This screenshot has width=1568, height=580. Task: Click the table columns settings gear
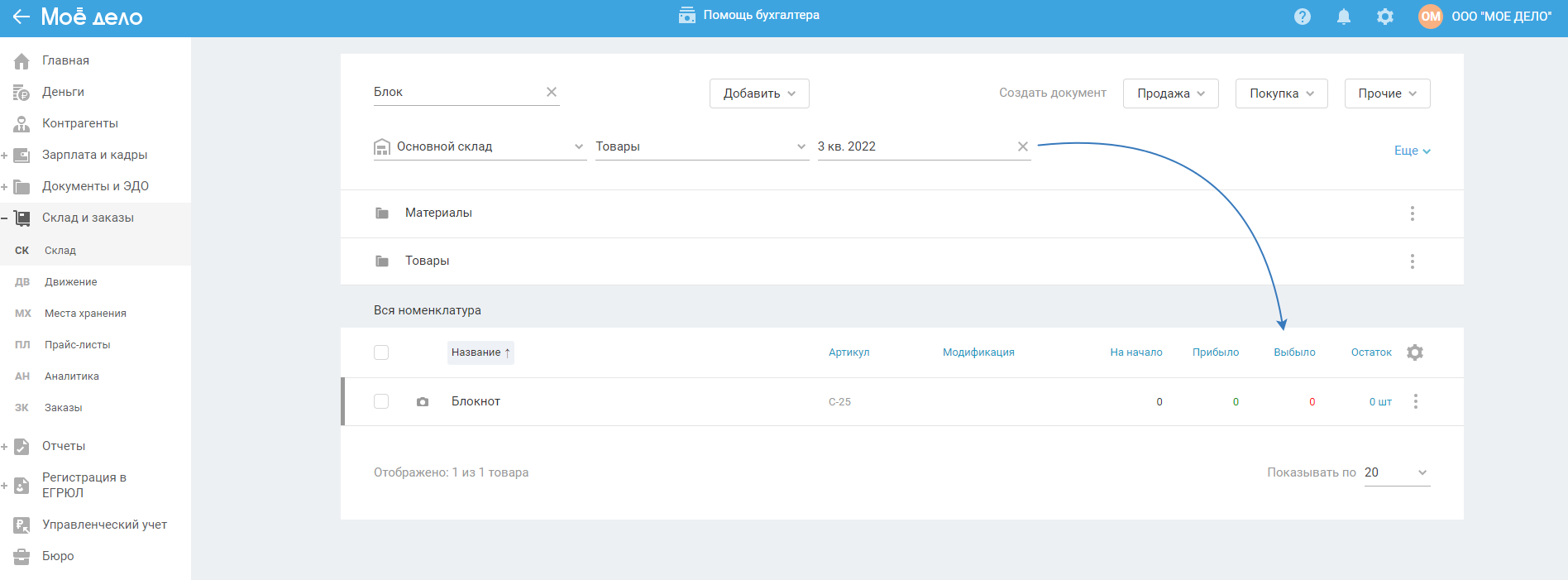pos(1415,352)
